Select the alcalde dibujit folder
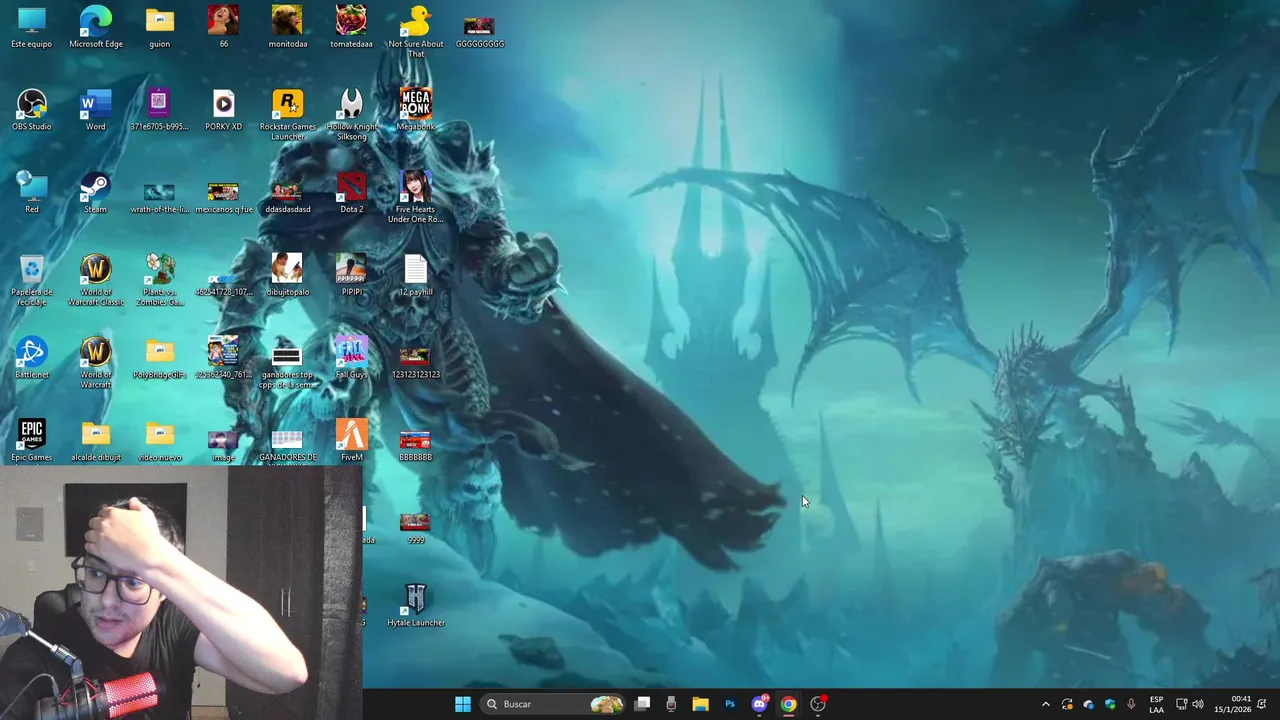This screenshot has width=1280, height=720. (96, 441)
